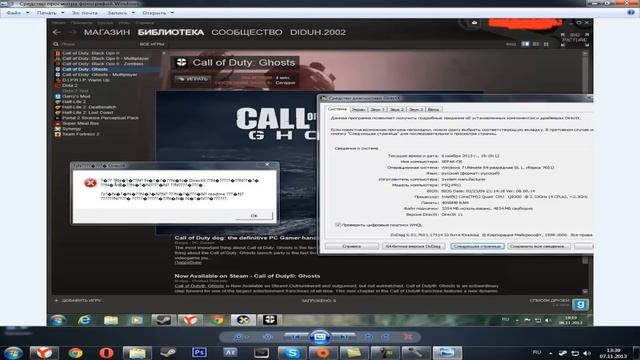
Task: Toggle the WHQL digital signatures checkbox
Action: point(338,225)
